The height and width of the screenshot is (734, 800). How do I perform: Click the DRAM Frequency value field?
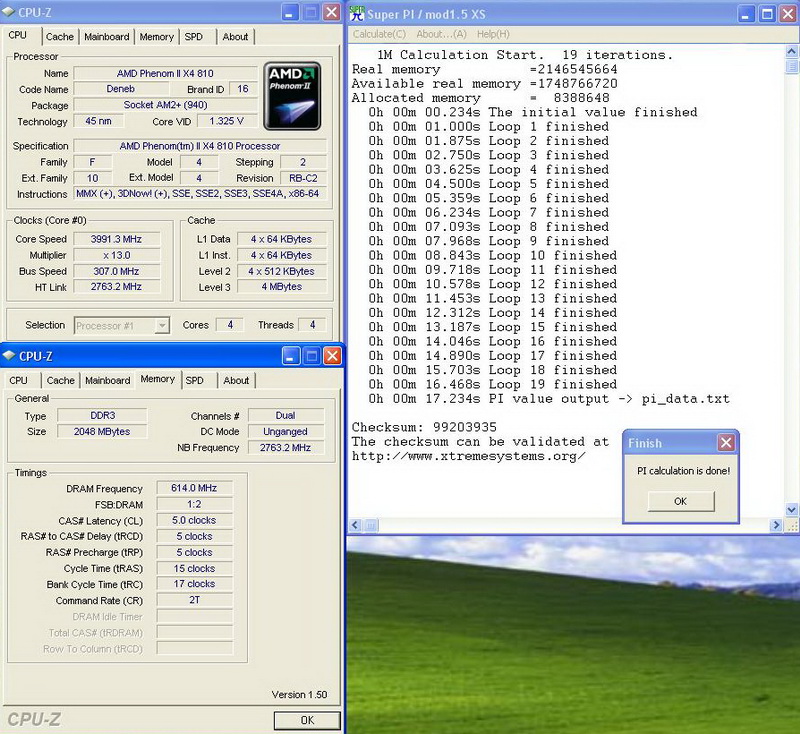click(194, 488)
